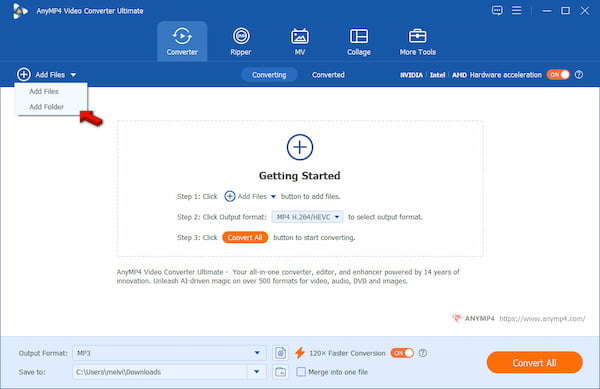Click the Intel label in toolbar
The width and height of the screenshot is (600, 389).
[437, 75]
